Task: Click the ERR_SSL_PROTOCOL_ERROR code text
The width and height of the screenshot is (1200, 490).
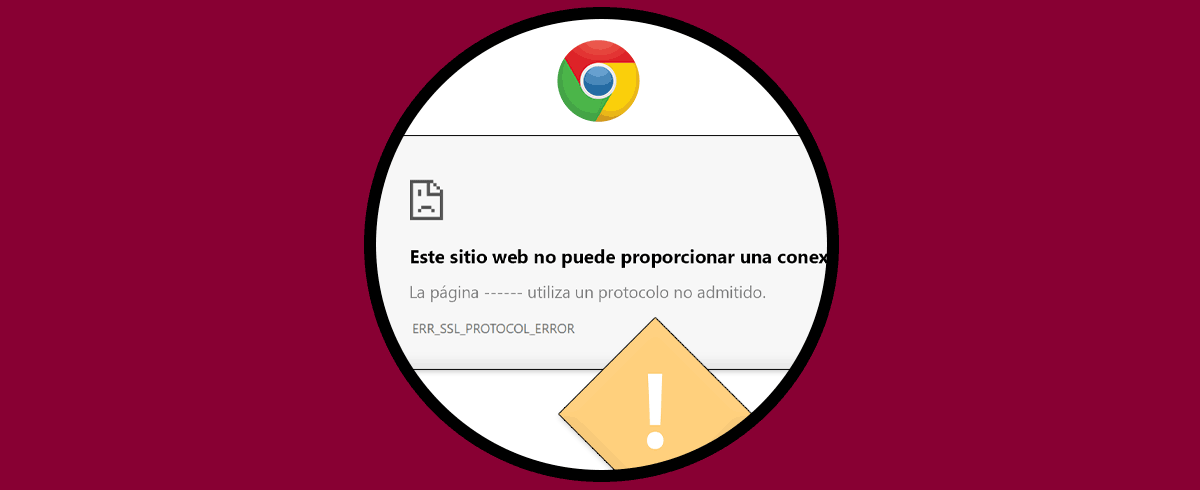Action: pos(493,329)
